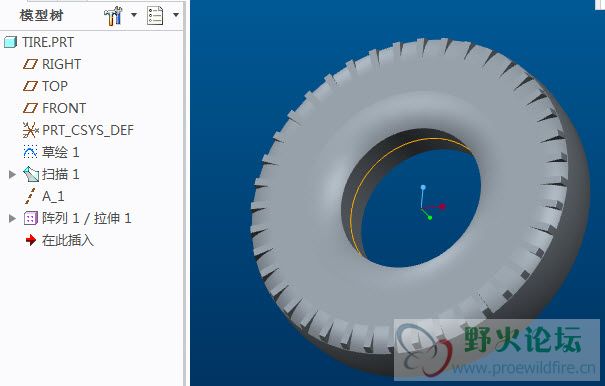The height and width of the screenshot is (386, 605).
Task: Click the 阵列 1 pattern feature icon
Action: click(x=30, y=218)
